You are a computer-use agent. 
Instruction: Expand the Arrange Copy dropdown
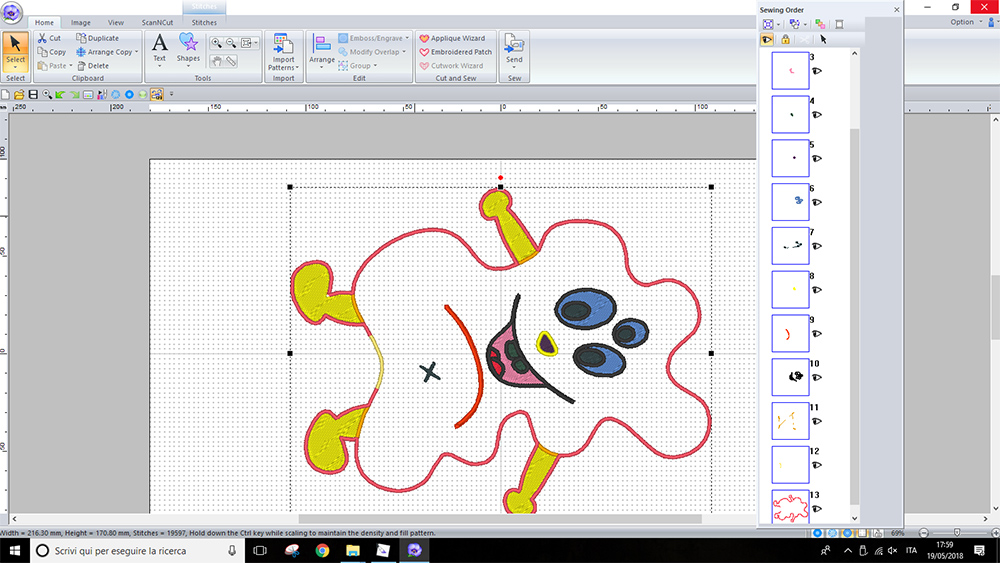point(136,52)
